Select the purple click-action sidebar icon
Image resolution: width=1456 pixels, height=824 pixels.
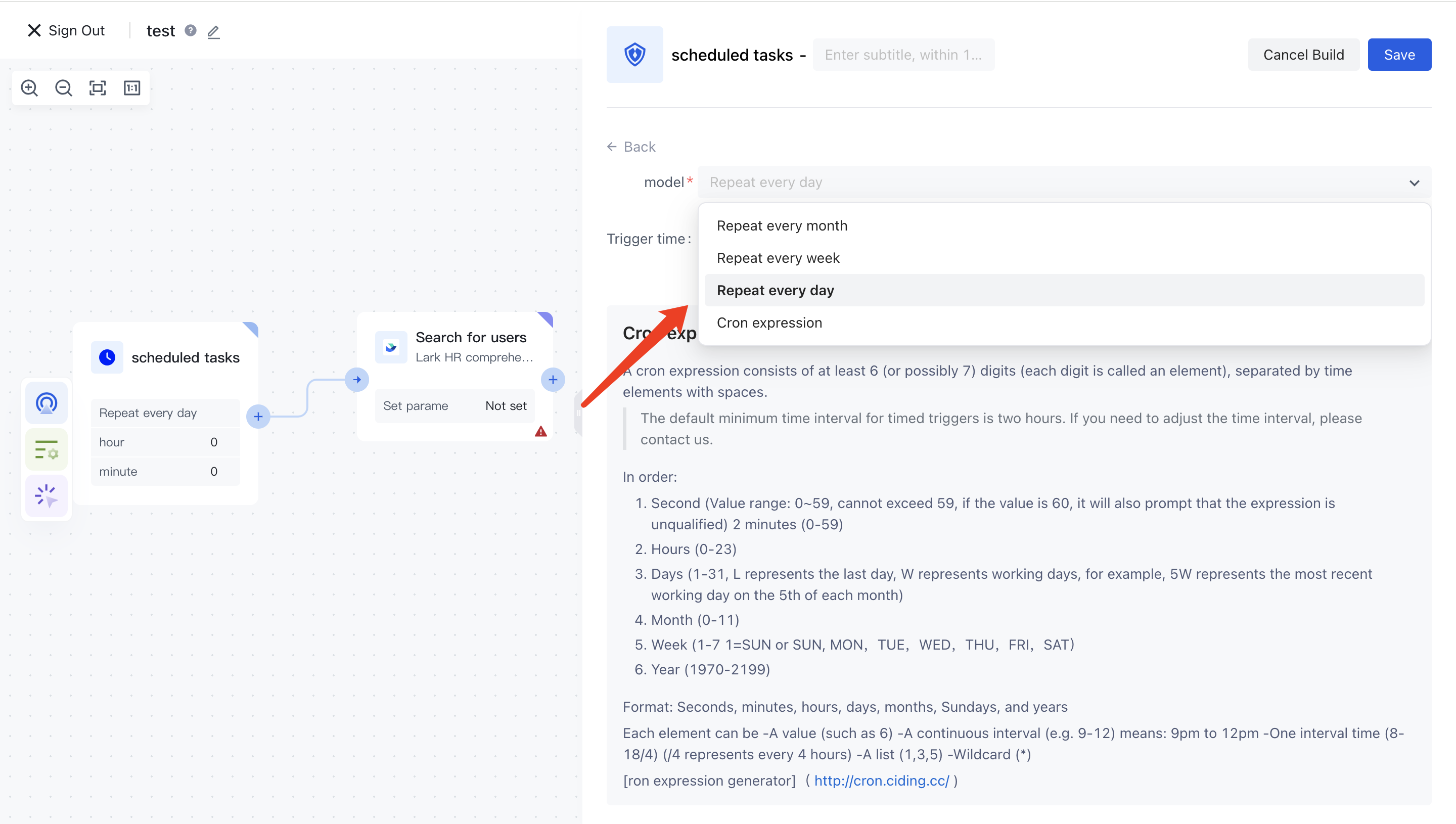(47, 496)
